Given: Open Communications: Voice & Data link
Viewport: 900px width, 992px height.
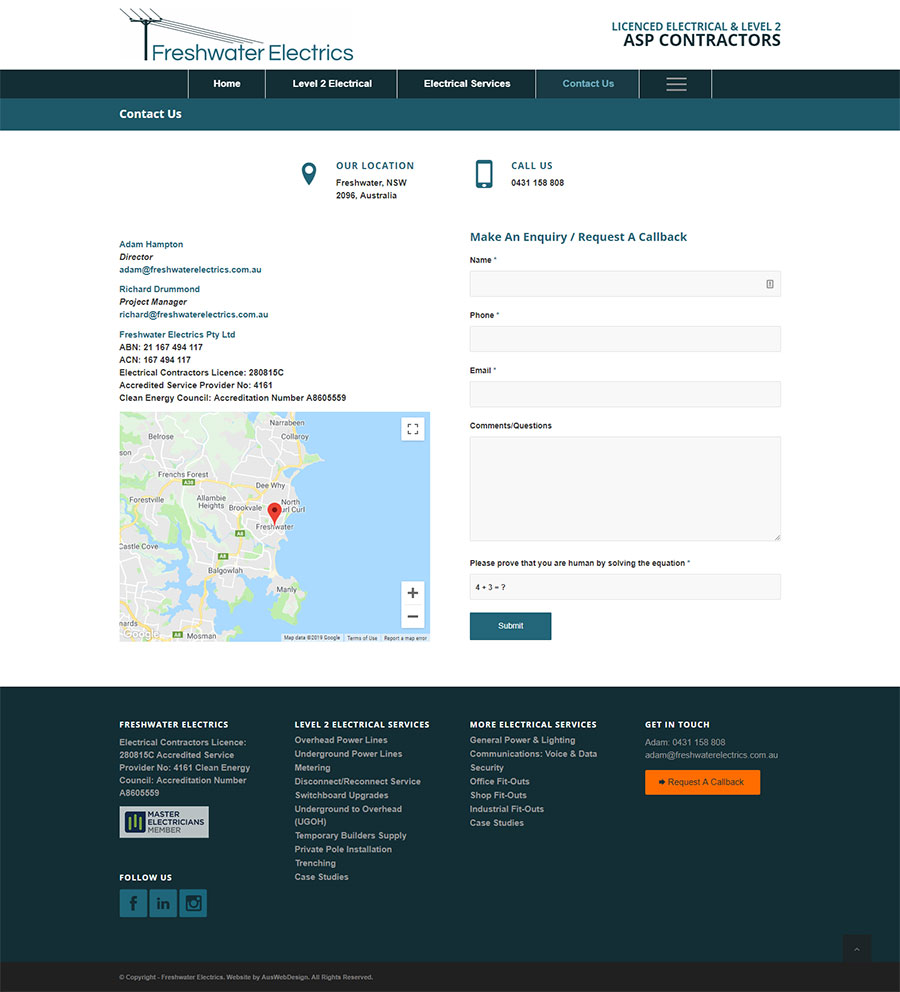Looking at the screenshot, I should click(533, 754).
